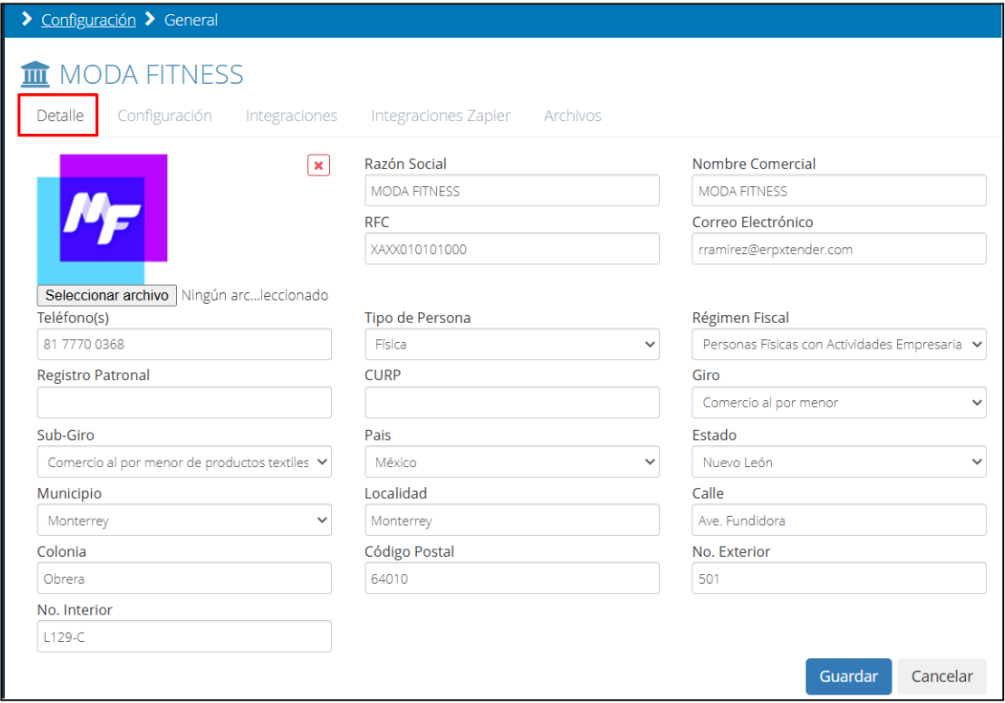1005x703 pixels.
Task: Focus the empty Registro Patronal field
Action: [185, 402]
